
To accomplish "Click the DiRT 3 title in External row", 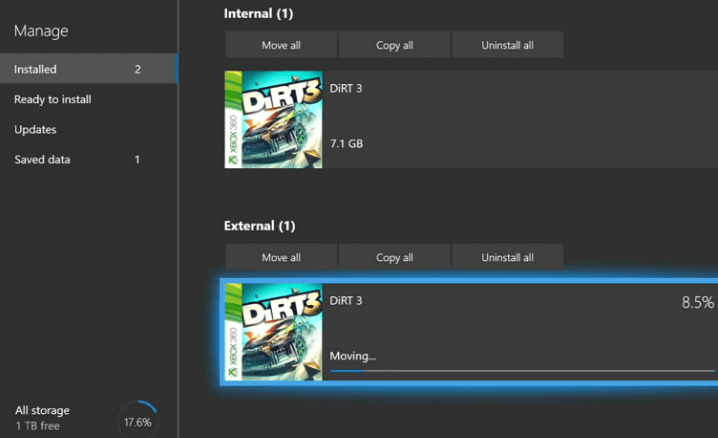I will (x=346, y=301).
